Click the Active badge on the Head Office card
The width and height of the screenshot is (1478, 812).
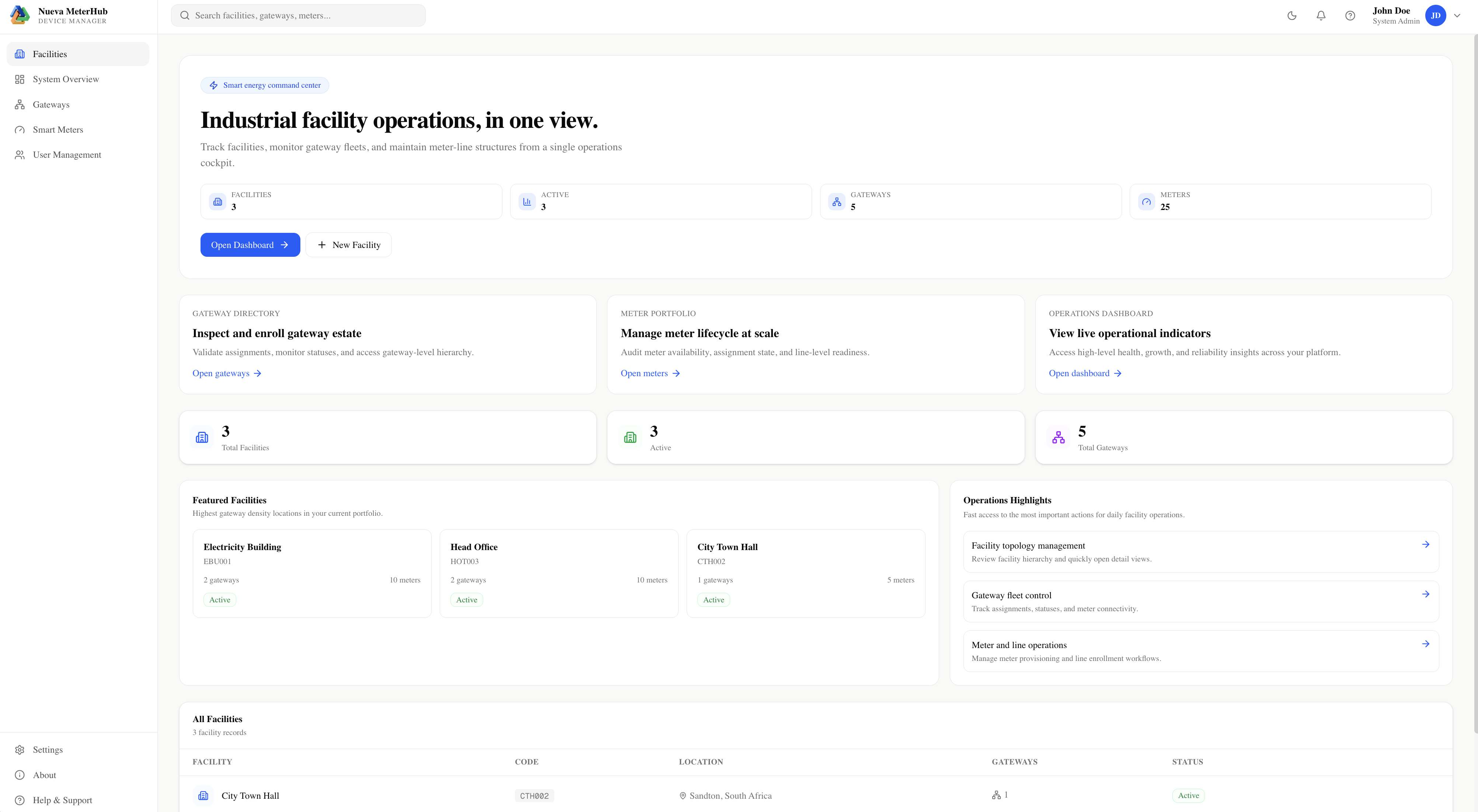coord(467,600)
